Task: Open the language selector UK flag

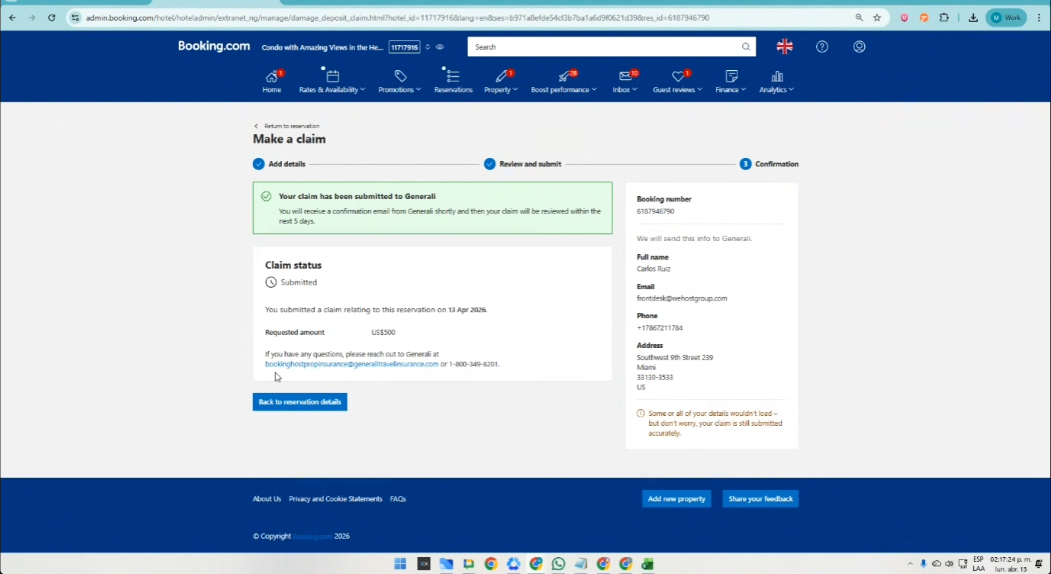Action: [x=784, y=46]
